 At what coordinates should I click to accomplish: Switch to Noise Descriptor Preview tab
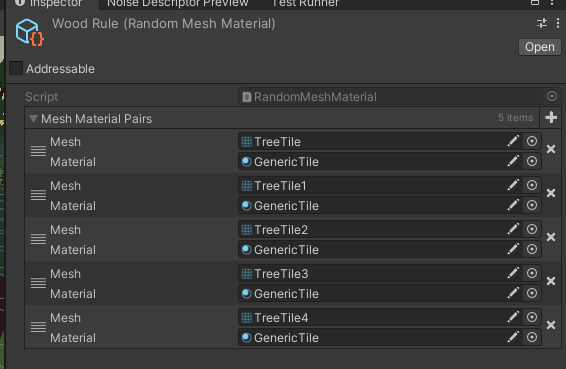click(178, 4)
